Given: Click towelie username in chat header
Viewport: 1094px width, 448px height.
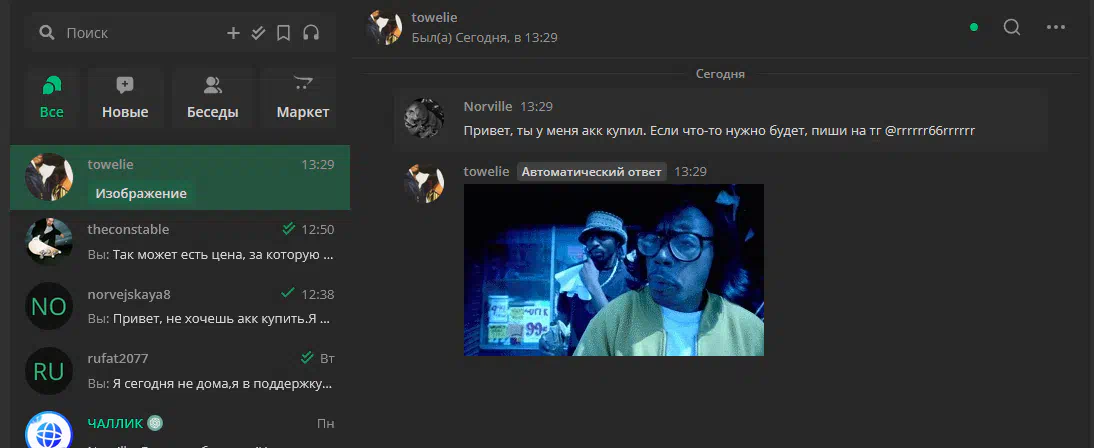Looking at the screenshot, I should [x=435, y=17].
